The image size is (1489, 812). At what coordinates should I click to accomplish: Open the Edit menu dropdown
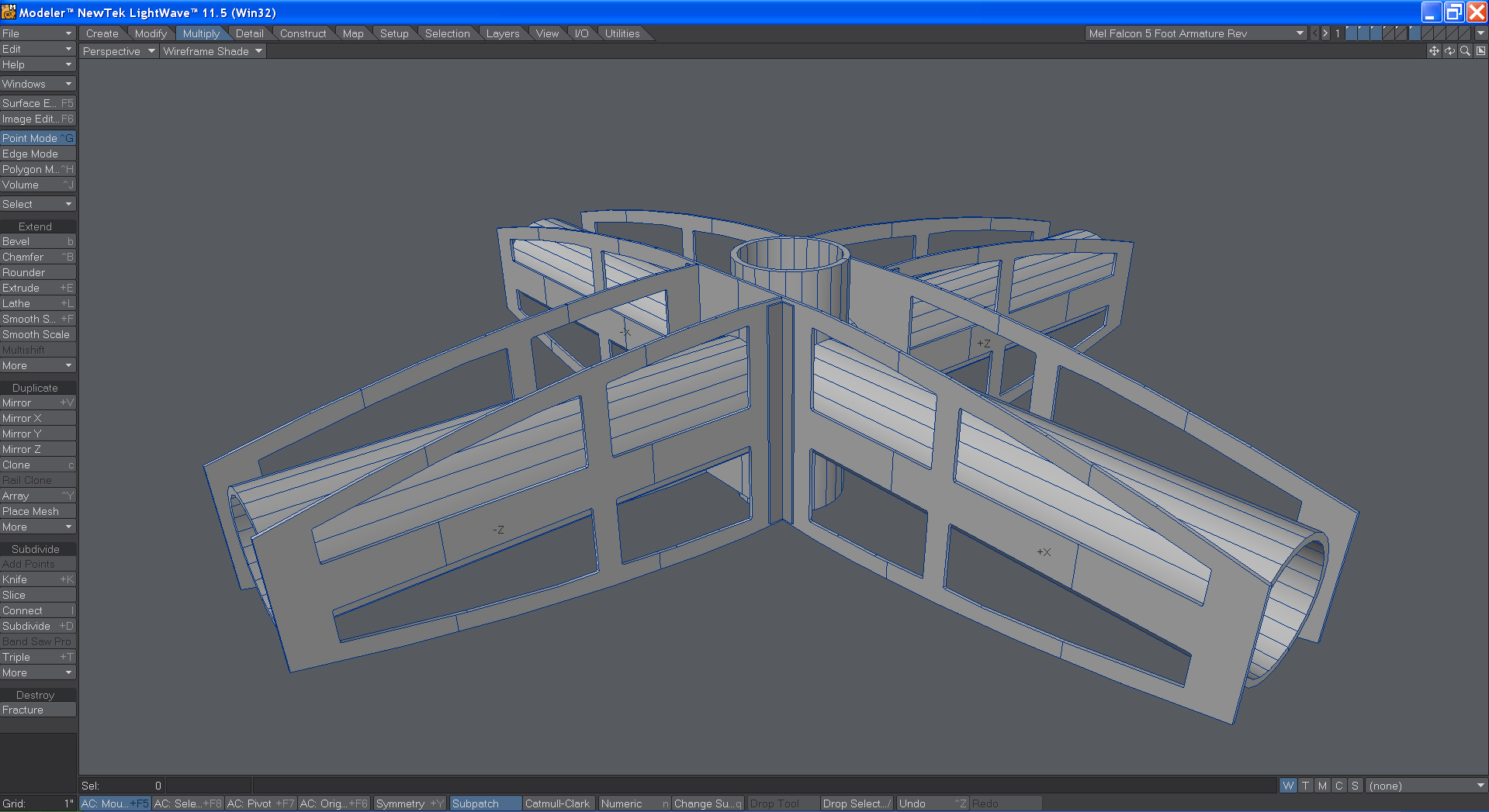[38, 49]
